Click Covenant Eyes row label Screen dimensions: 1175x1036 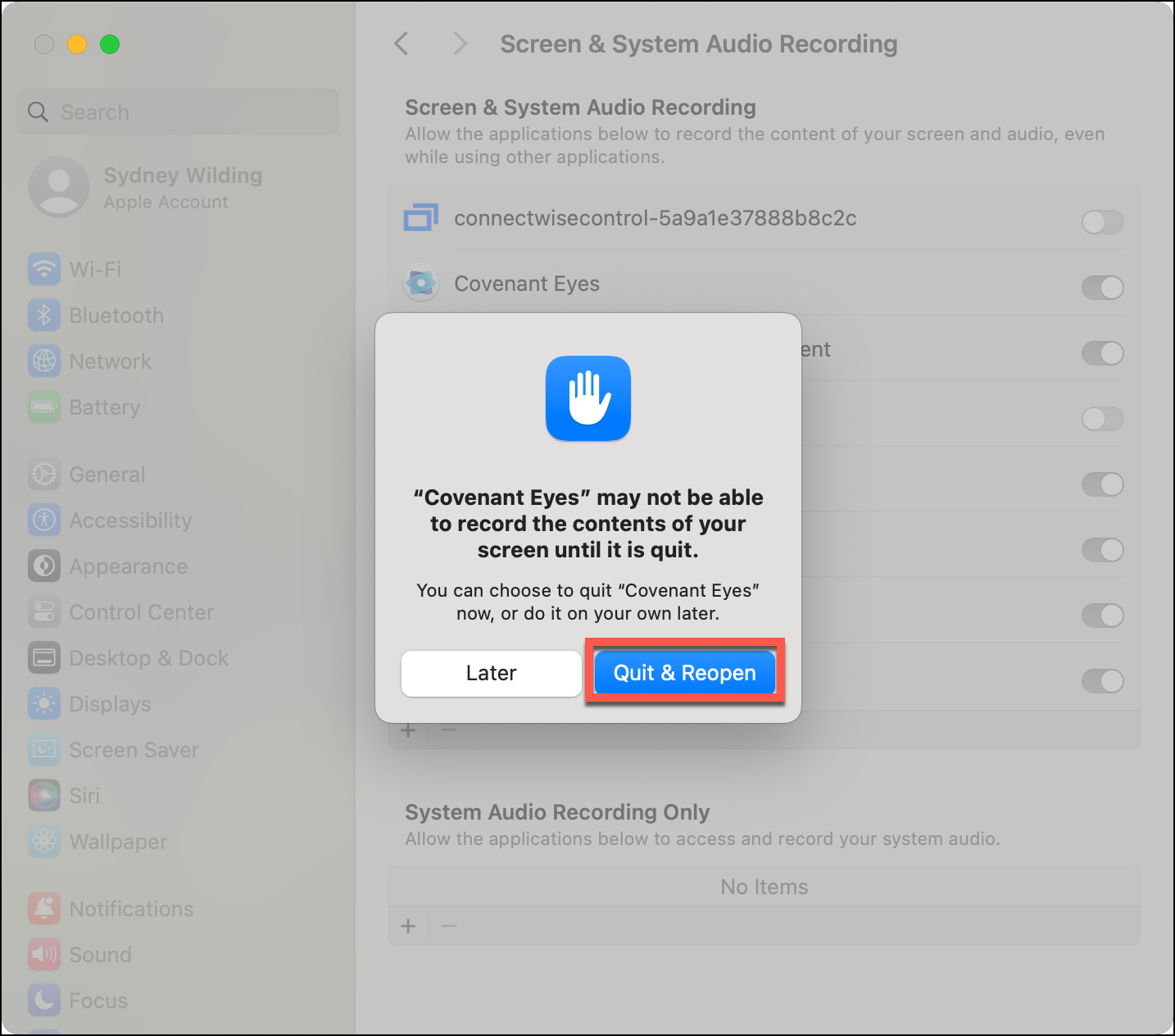tap(527, 284)
